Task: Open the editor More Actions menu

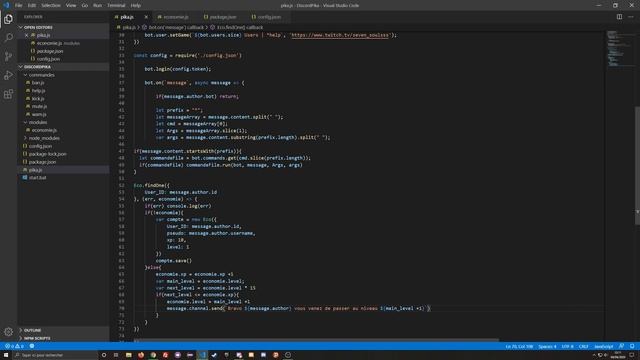Action: click(631, 17)
